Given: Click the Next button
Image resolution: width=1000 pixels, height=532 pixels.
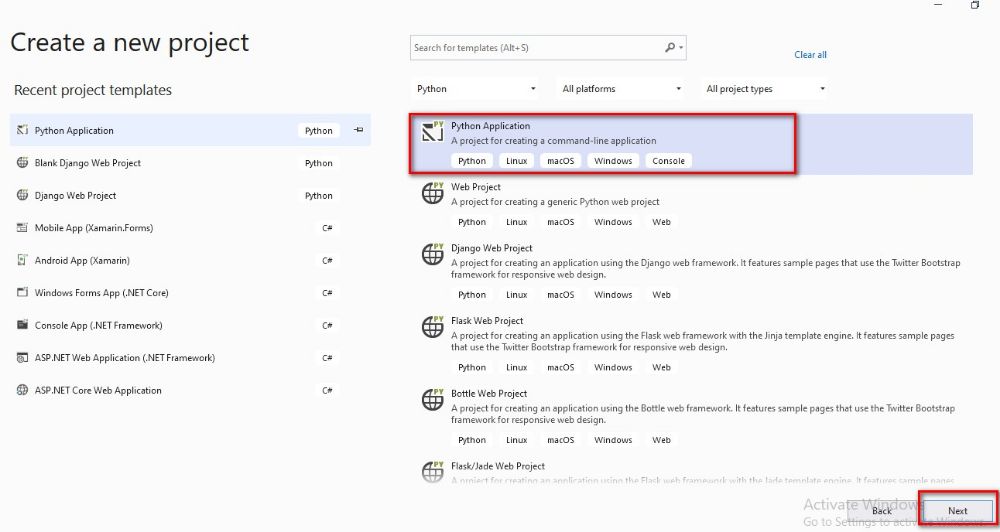Looking at the screenshot, I should tap(957, 511).
